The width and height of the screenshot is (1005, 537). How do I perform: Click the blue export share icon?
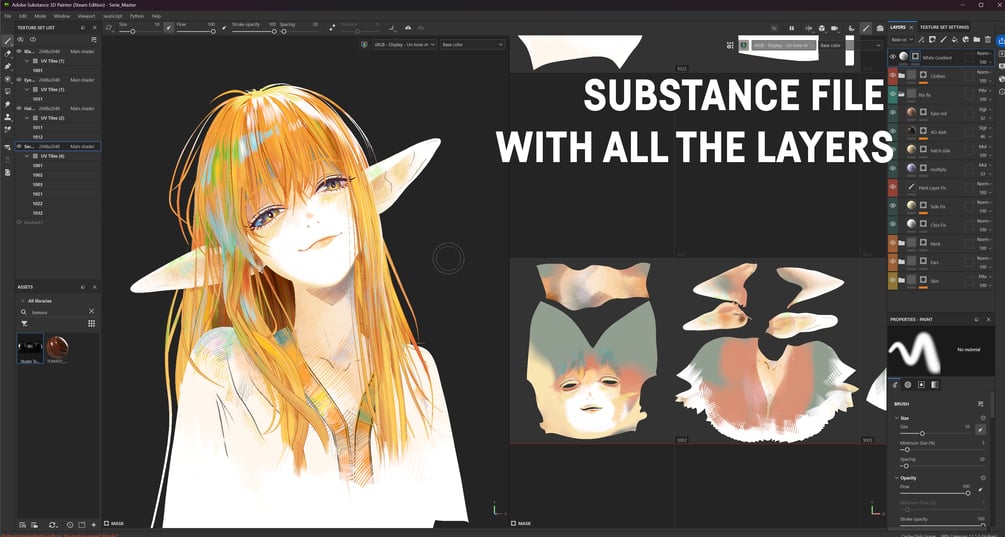pyautogui.click(x=1001, y=40)
